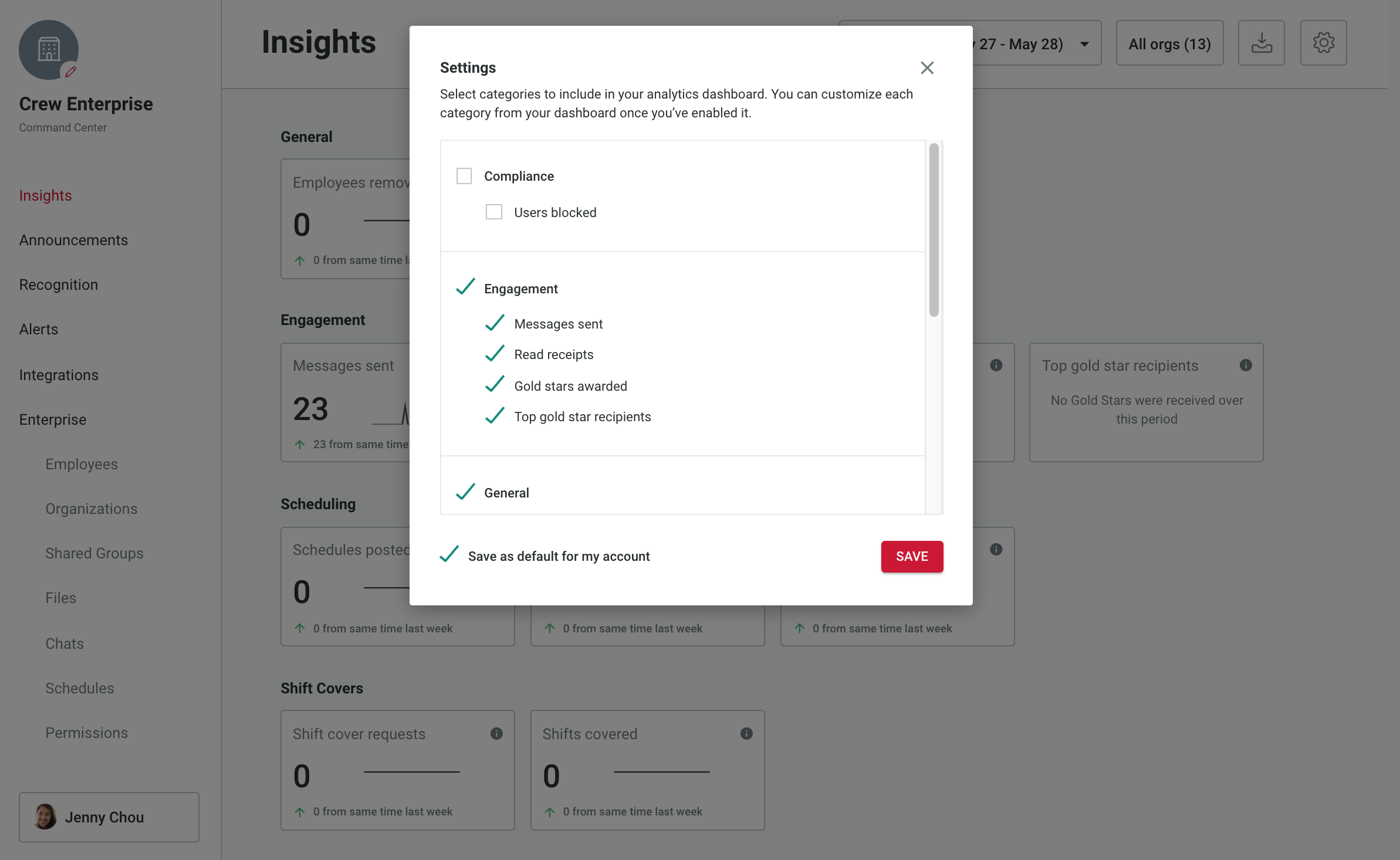Open the Jenny Chou account menu

(109, 817)
